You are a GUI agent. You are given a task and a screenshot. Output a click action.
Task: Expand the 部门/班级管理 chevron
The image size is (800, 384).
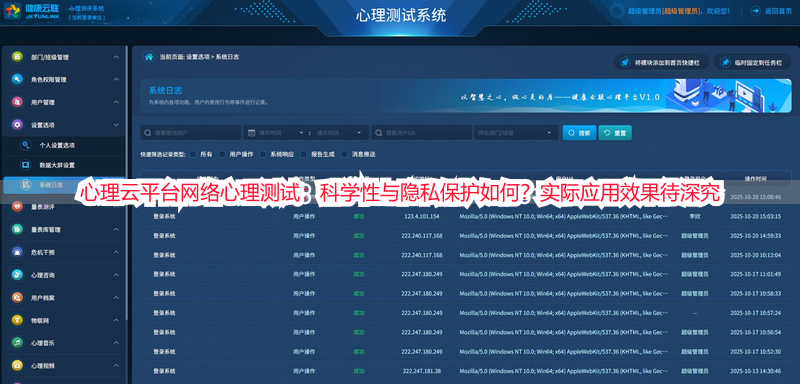pyautogui.click(x=116, y=57)
